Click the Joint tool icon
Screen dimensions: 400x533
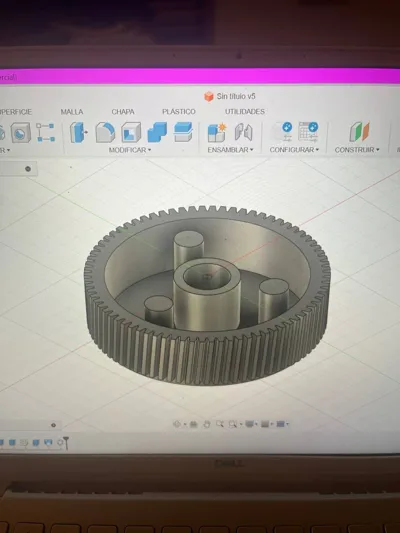(x=243, y=132)
